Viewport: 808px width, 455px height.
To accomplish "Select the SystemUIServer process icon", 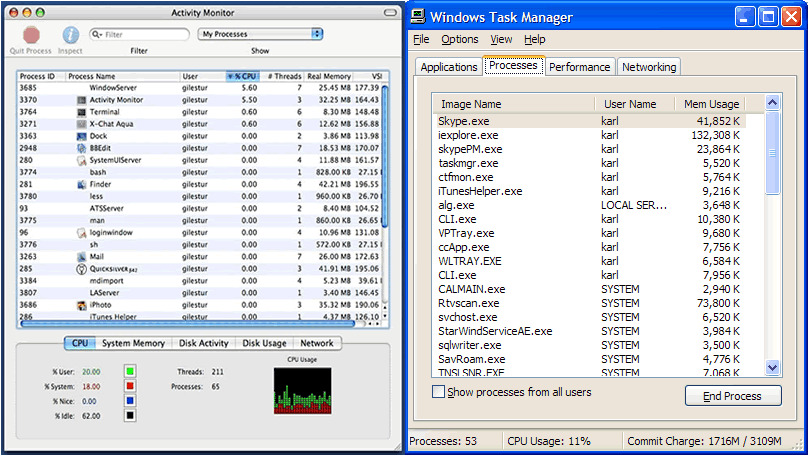I will pyautogui.click(x=81, y=160).
